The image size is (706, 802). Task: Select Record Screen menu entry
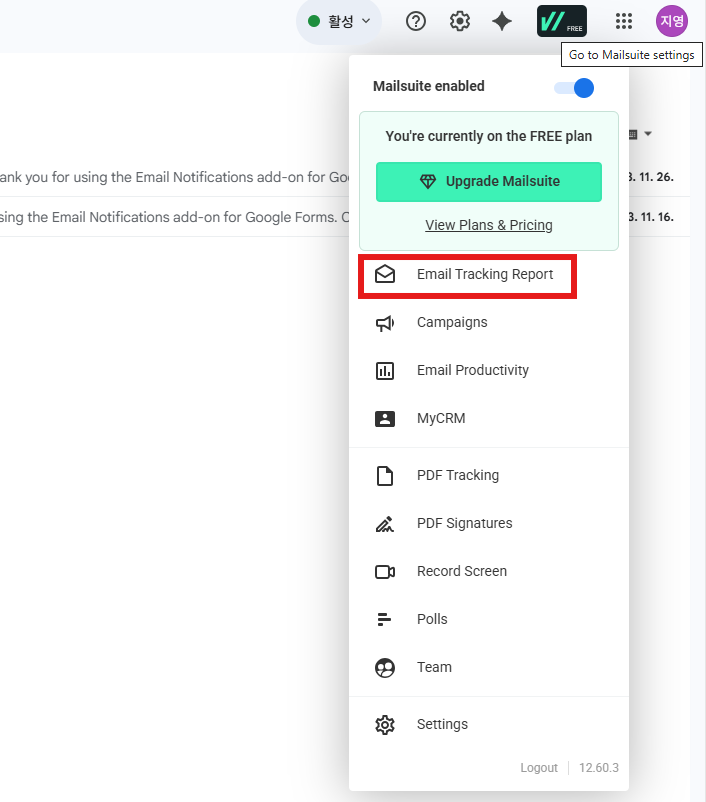point(489,571)
